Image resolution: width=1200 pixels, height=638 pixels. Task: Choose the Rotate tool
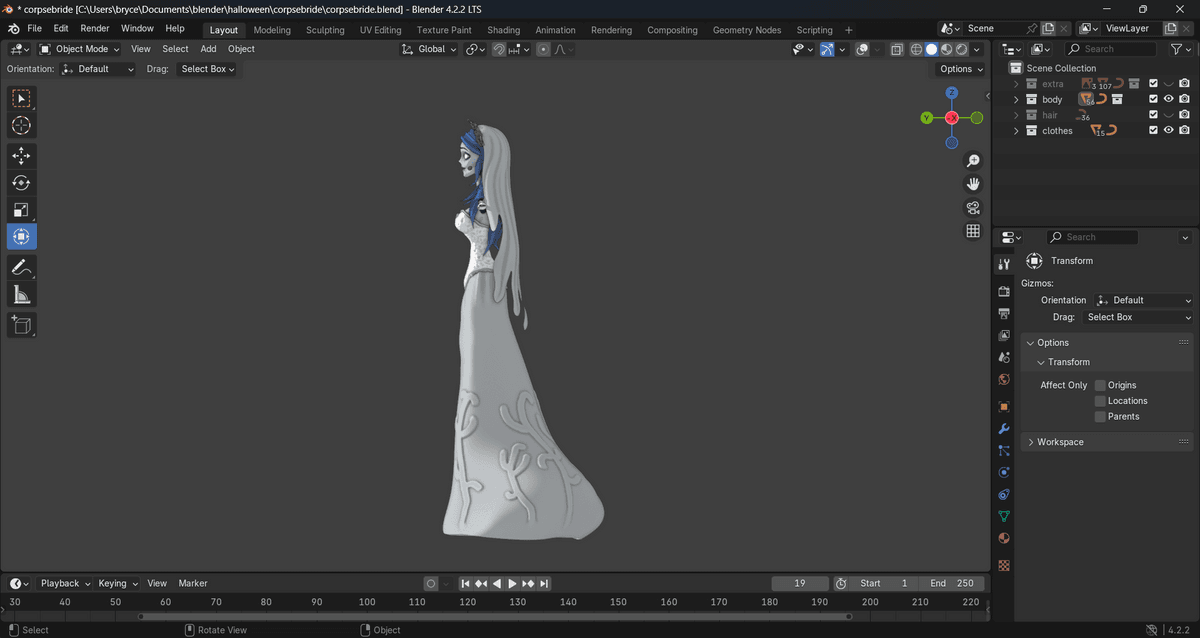pos(21,183)
